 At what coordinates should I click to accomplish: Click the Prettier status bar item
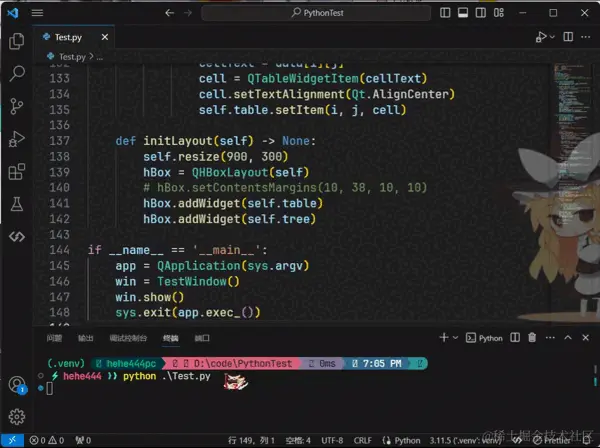tap(551, 440)
